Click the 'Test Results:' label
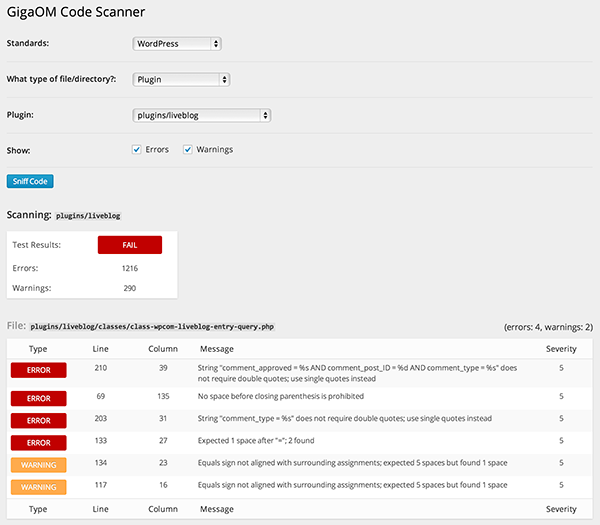Screen dimensions: 600x525 36,245
